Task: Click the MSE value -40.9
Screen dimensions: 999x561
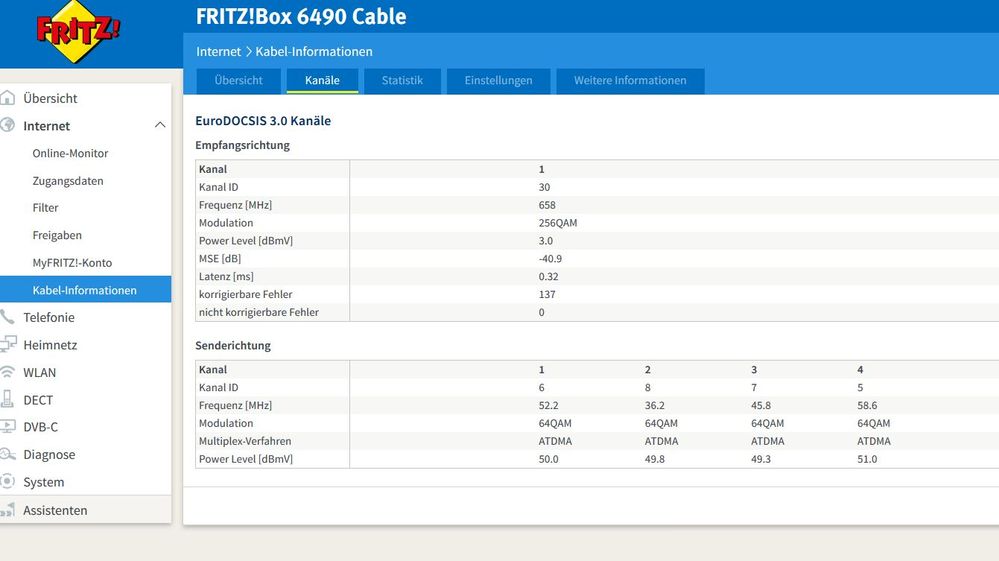Action: 550,259
